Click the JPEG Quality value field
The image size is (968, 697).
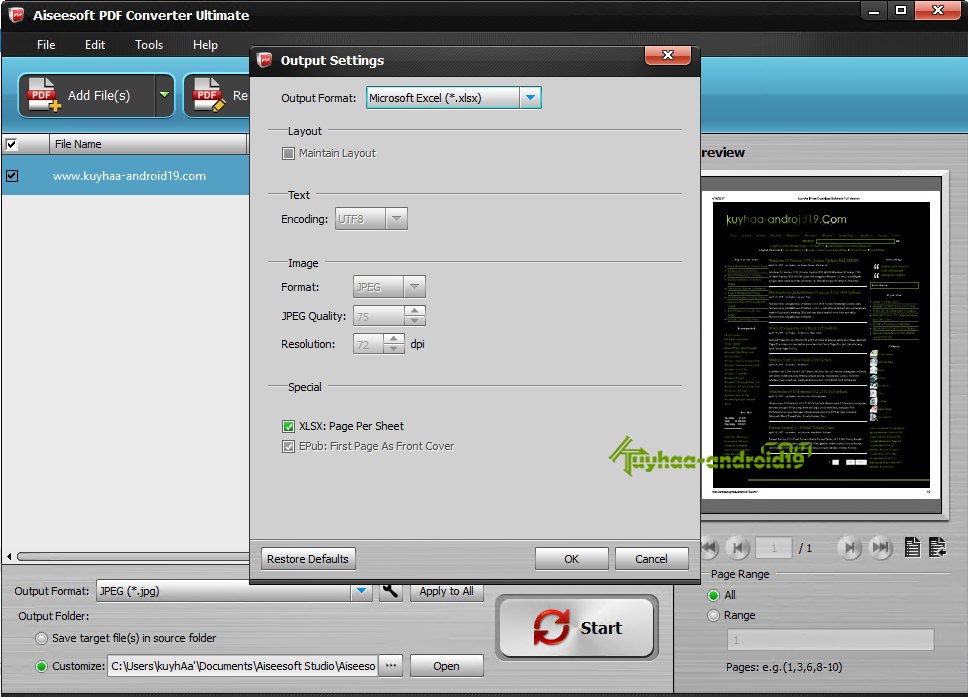(379, 316)
